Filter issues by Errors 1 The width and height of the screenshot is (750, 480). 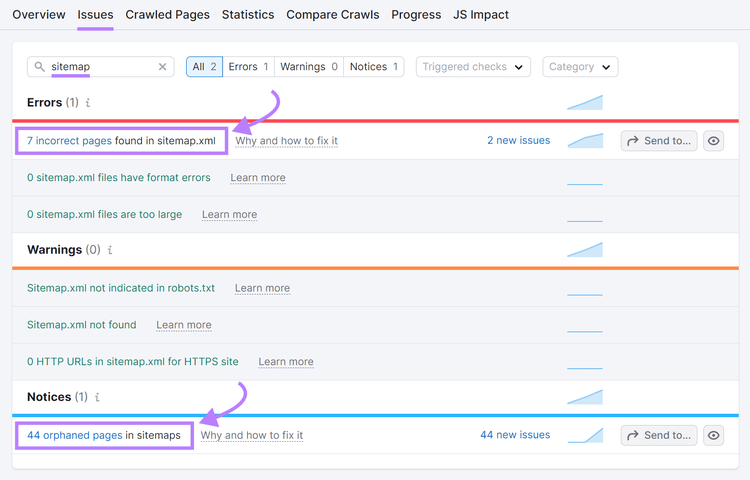[248, 67]
